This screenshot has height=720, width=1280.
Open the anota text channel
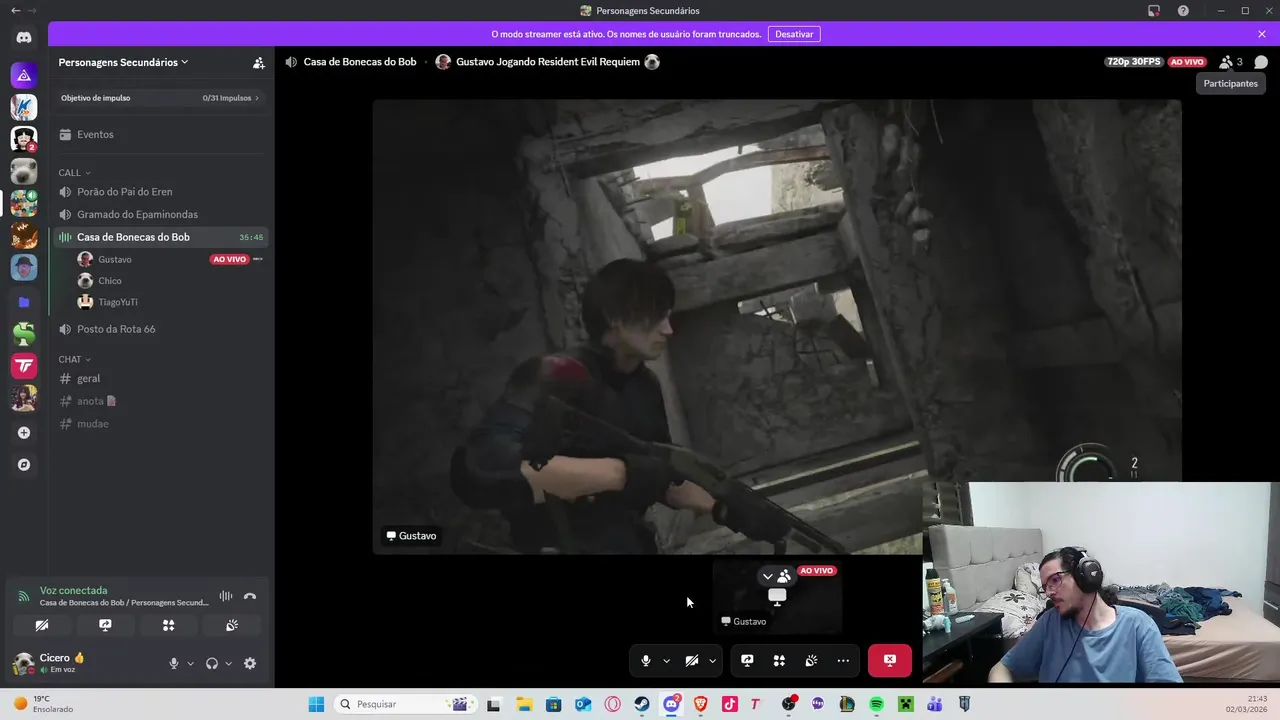click(x=160, y=401)
